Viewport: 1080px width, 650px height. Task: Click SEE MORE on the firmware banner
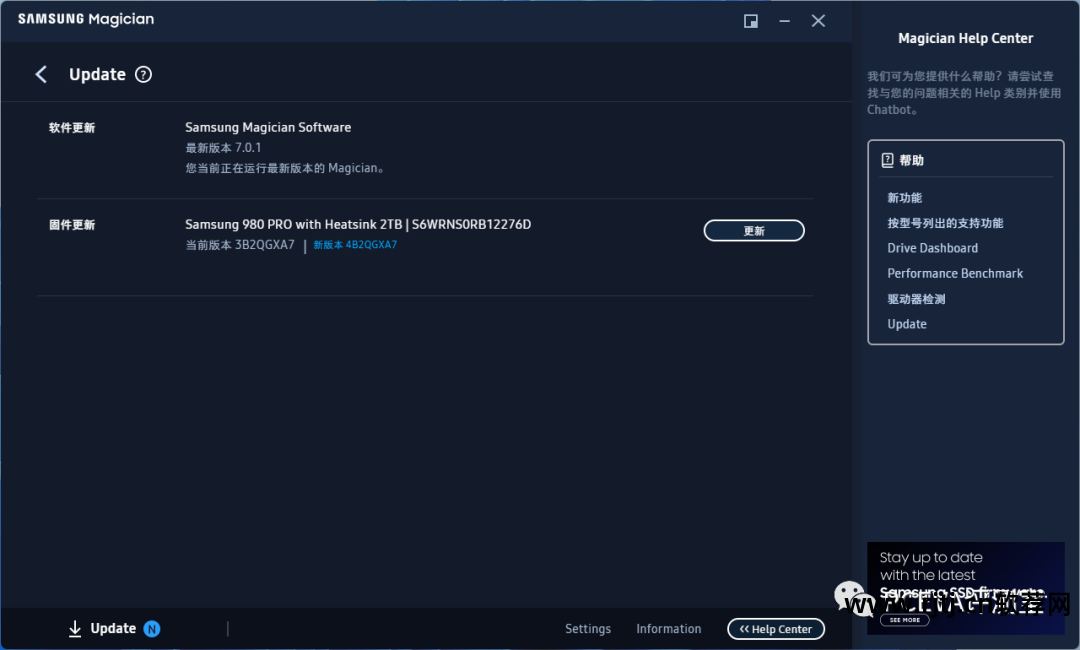pyautogui.click(x=905, y=620)
